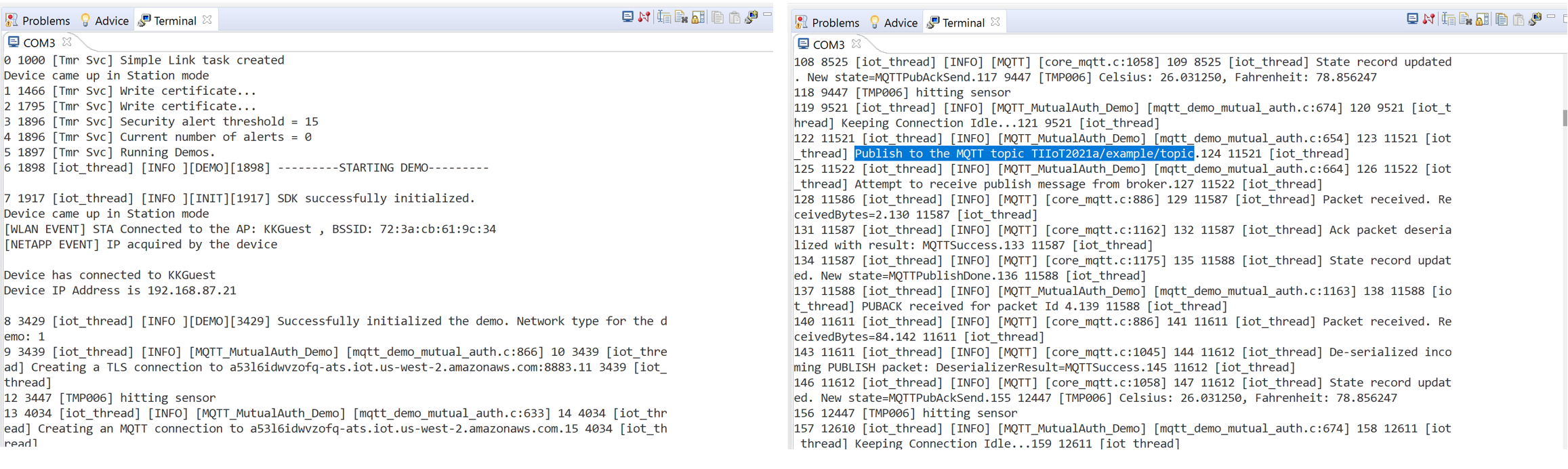Click 'Attempt to receive publish message' line
Image resolution: width=1568 pixels, height=469 pixels.
click(1010, 184)
